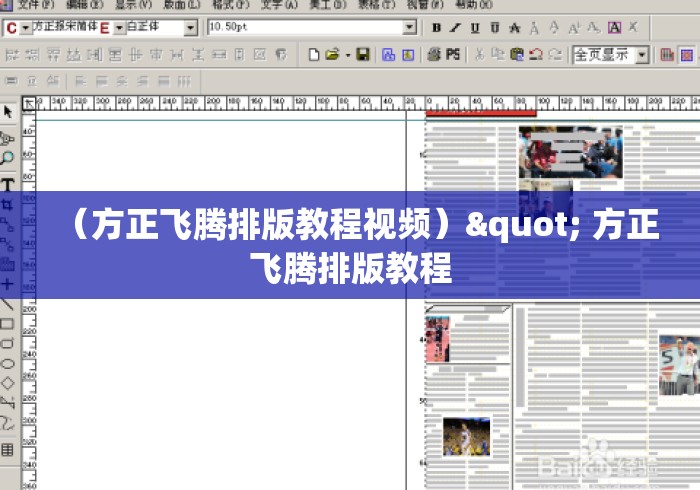Image resolution: width=700 pixels, height=490 pixels.
Task: Select the magnifier zoom tool
Action: 8,158
